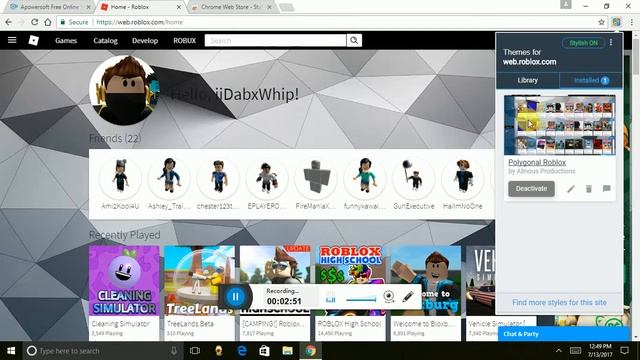
Task: Open the Catalog menu item
Action: (x=105, y=40)
